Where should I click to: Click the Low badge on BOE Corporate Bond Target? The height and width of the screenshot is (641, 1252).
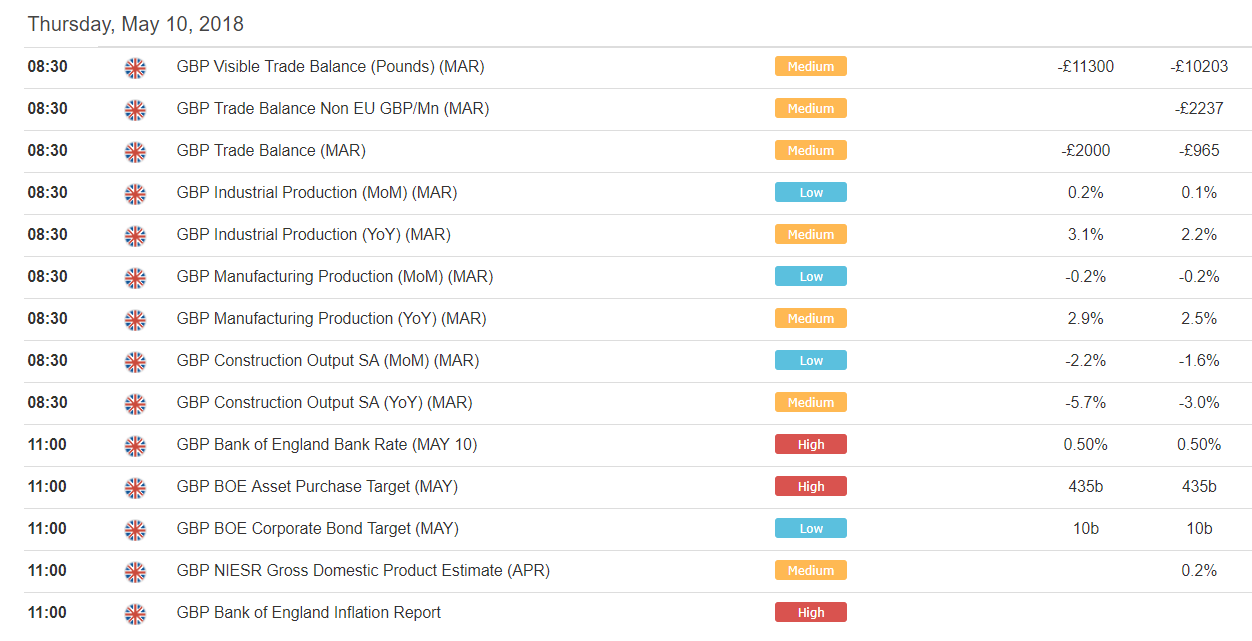click(x=810, y=528)
